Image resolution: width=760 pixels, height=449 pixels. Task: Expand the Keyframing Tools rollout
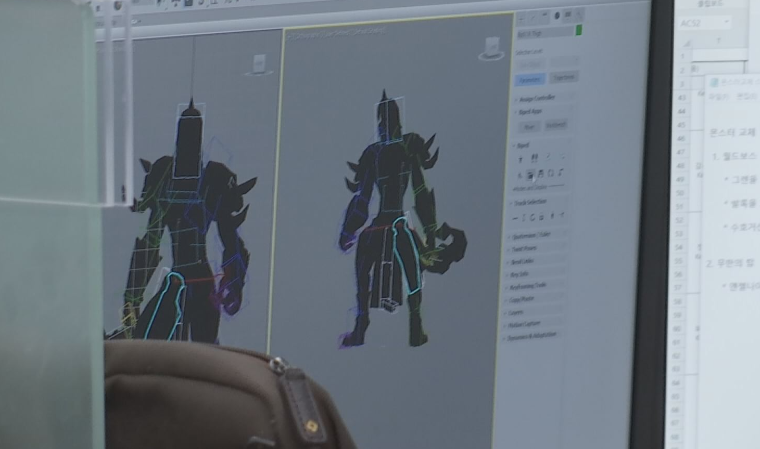point(528,286)
